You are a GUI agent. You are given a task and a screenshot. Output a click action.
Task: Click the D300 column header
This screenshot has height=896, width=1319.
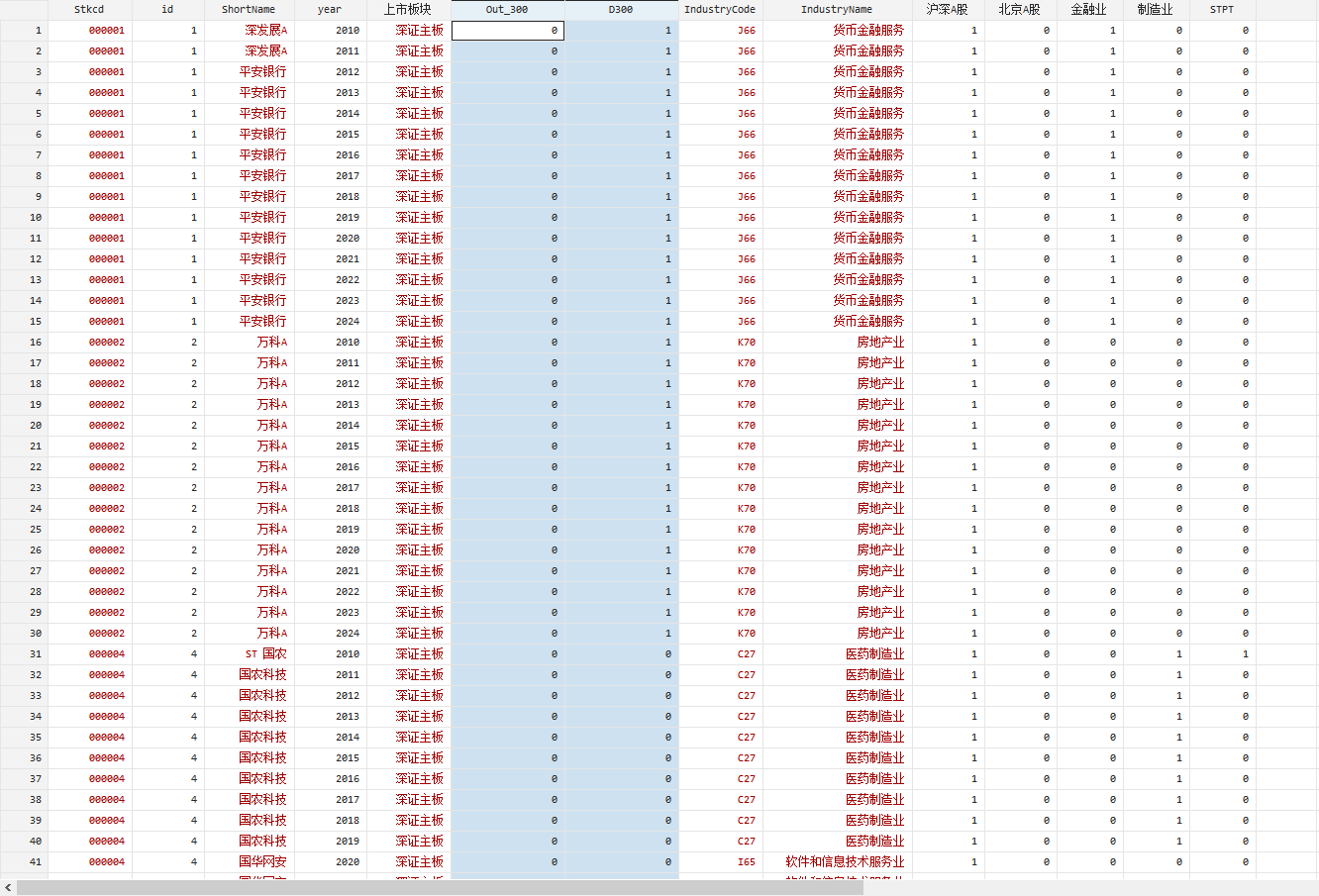point(621,10)
